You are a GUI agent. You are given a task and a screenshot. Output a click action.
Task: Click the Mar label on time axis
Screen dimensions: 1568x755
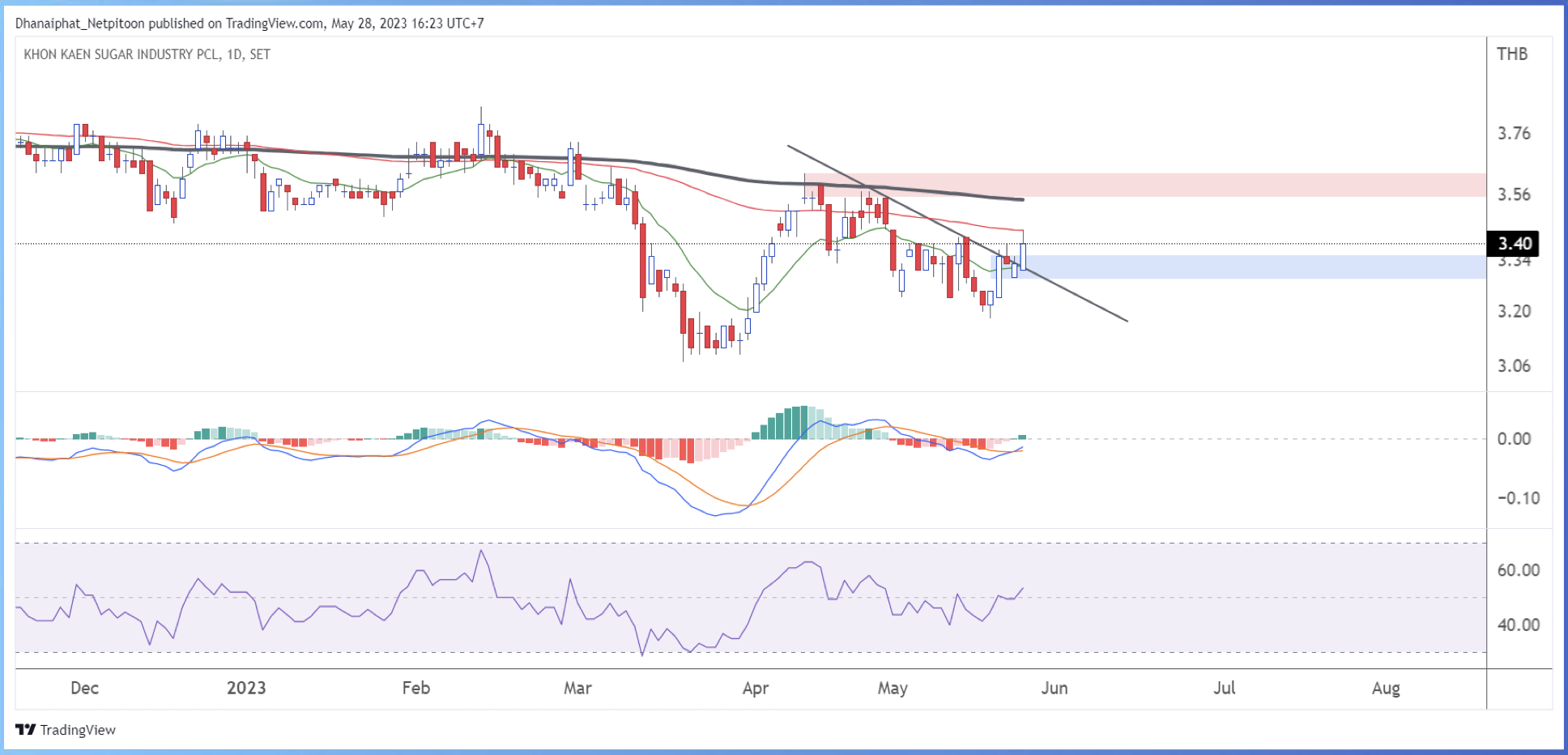click(577, 689)
